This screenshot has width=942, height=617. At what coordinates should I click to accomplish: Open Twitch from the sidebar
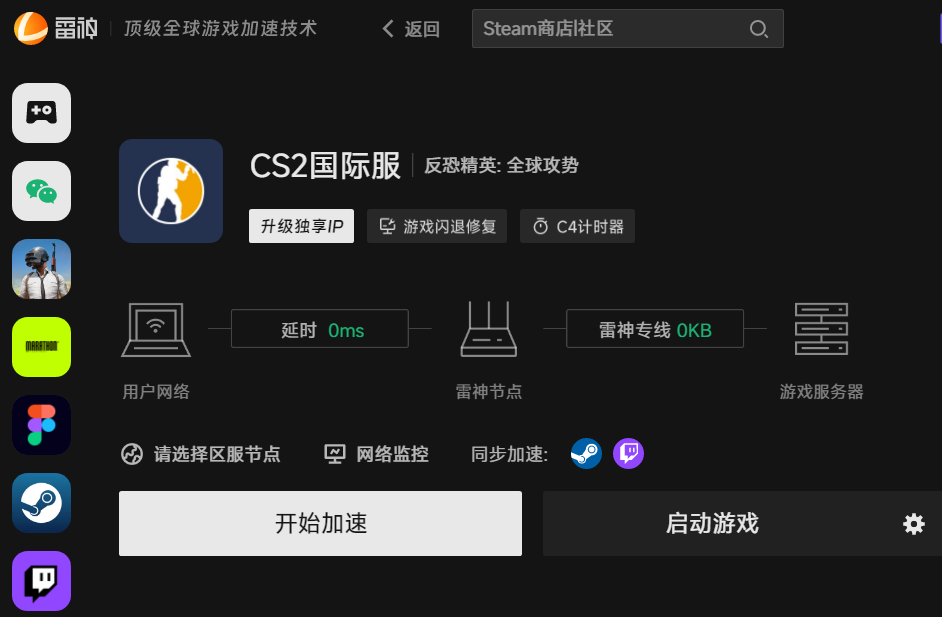click(41, 581)
